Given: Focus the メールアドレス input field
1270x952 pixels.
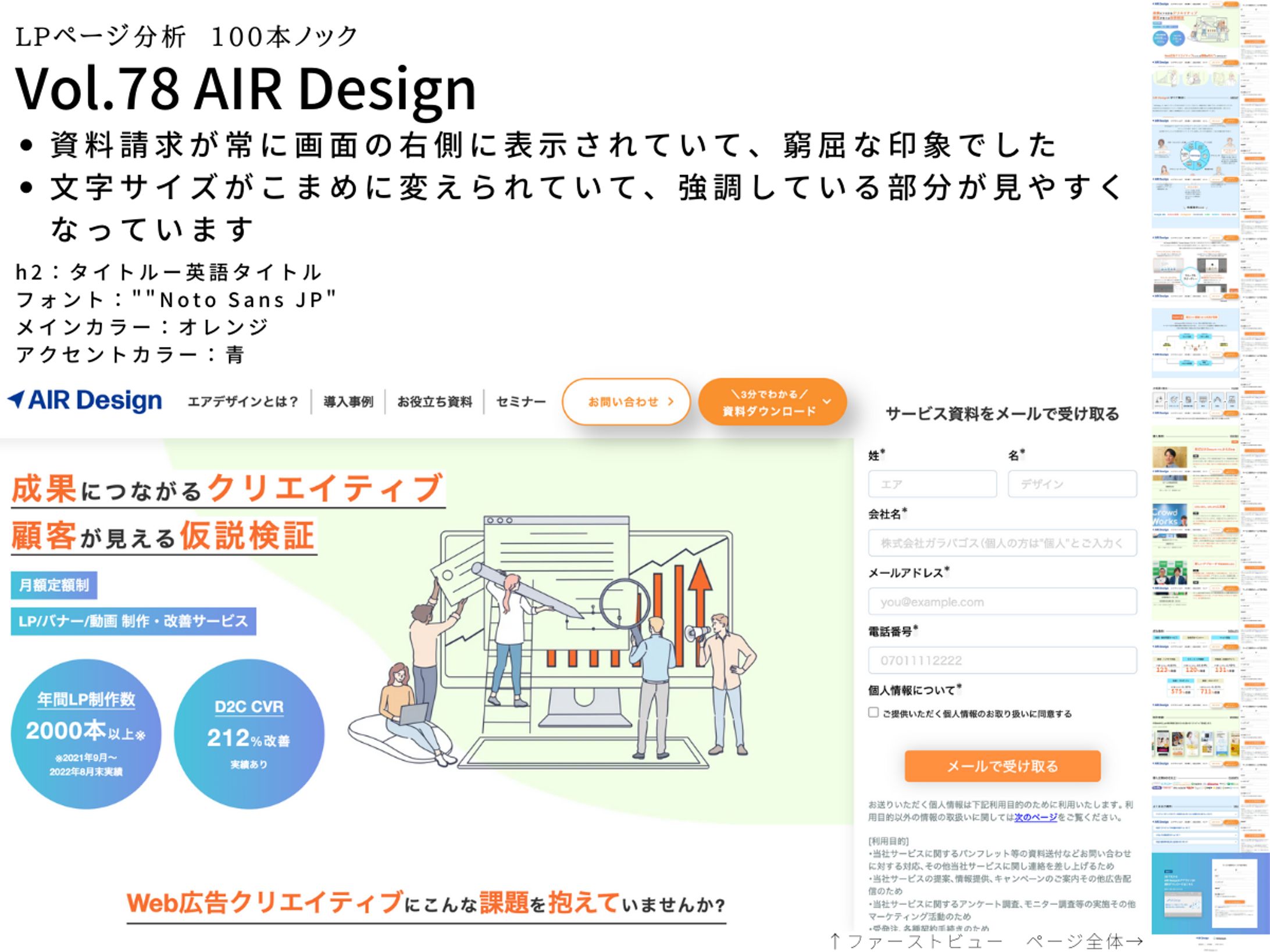Looking at the screenshot, I should click(1003, 602).
